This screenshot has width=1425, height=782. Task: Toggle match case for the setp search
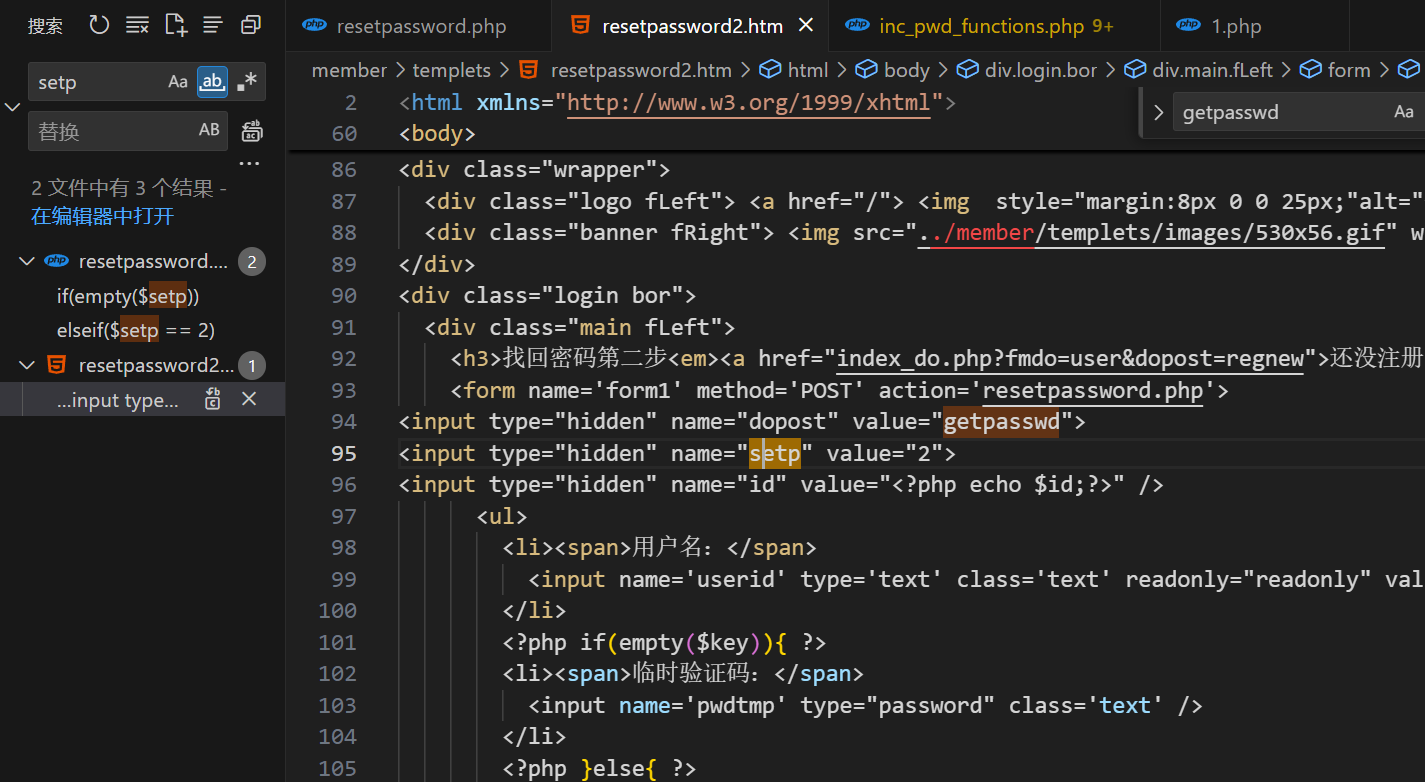[x=178, y=82]
